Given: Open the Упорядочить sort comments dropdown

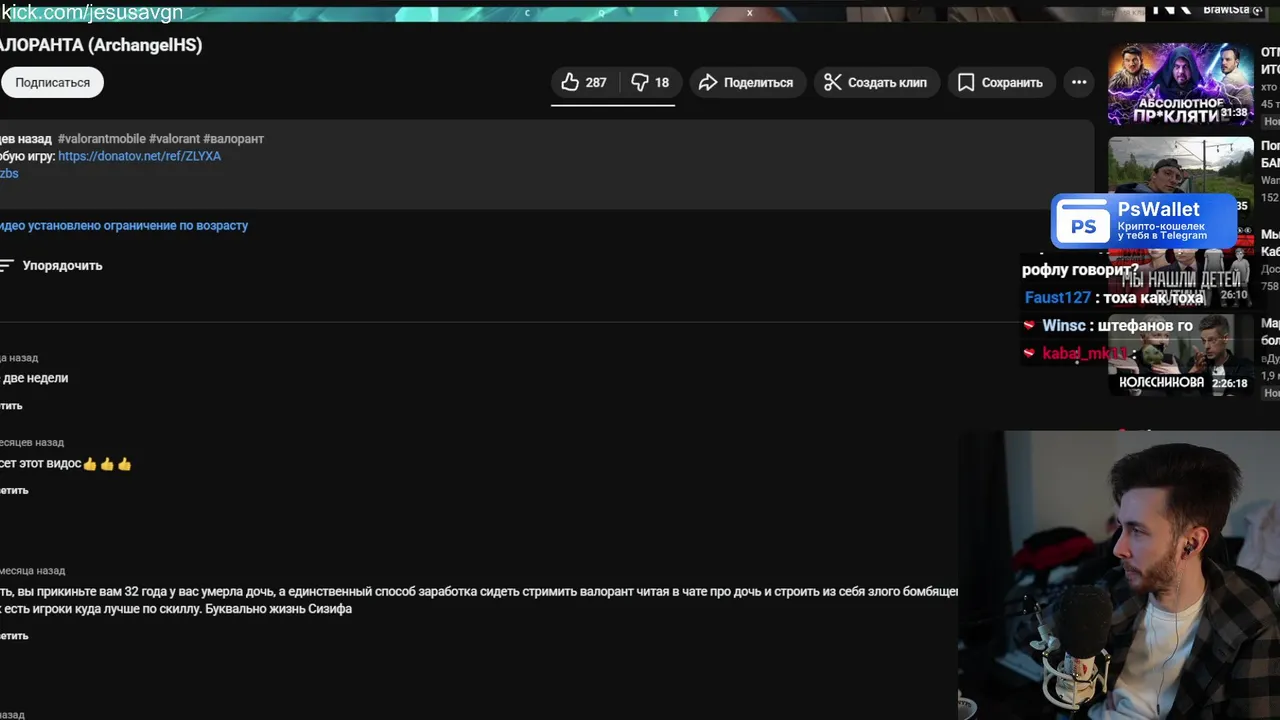Looking at the screenshot, I should click(x=51, y=265).
